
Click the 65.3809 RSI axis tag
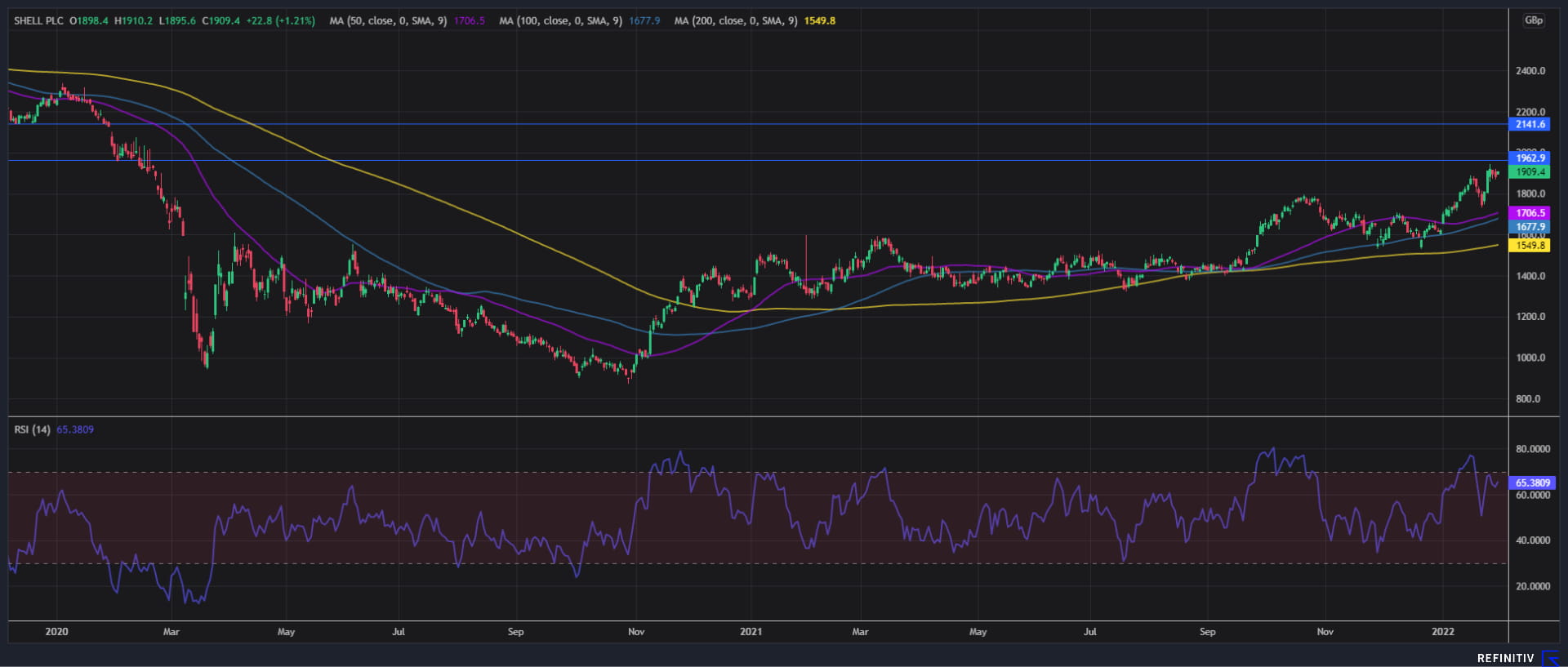(x=1532, y=482)
